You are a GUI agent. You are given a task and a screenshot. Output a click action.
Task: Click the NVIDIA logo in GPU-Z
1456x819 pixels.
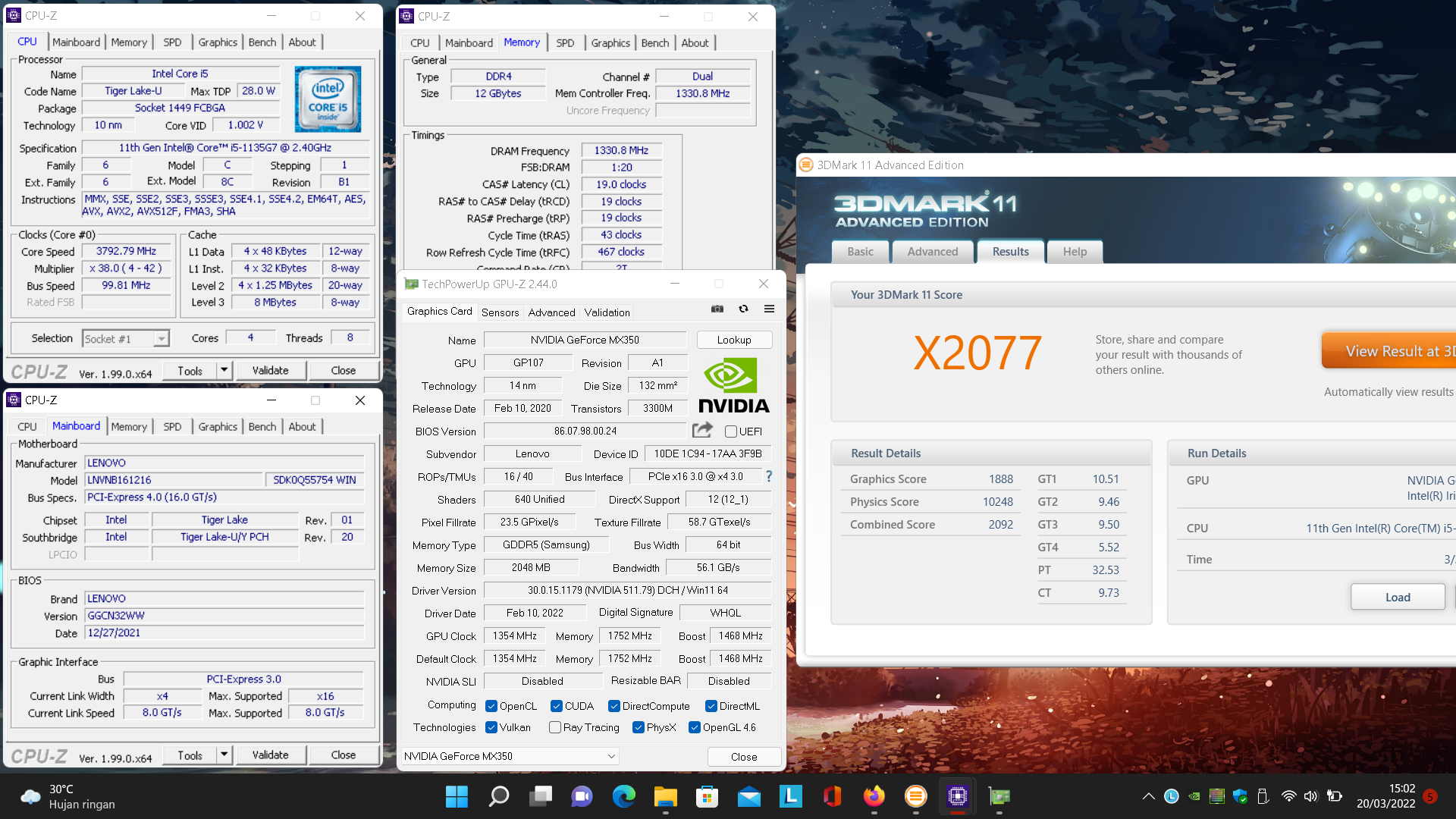(x=733, y=385)
